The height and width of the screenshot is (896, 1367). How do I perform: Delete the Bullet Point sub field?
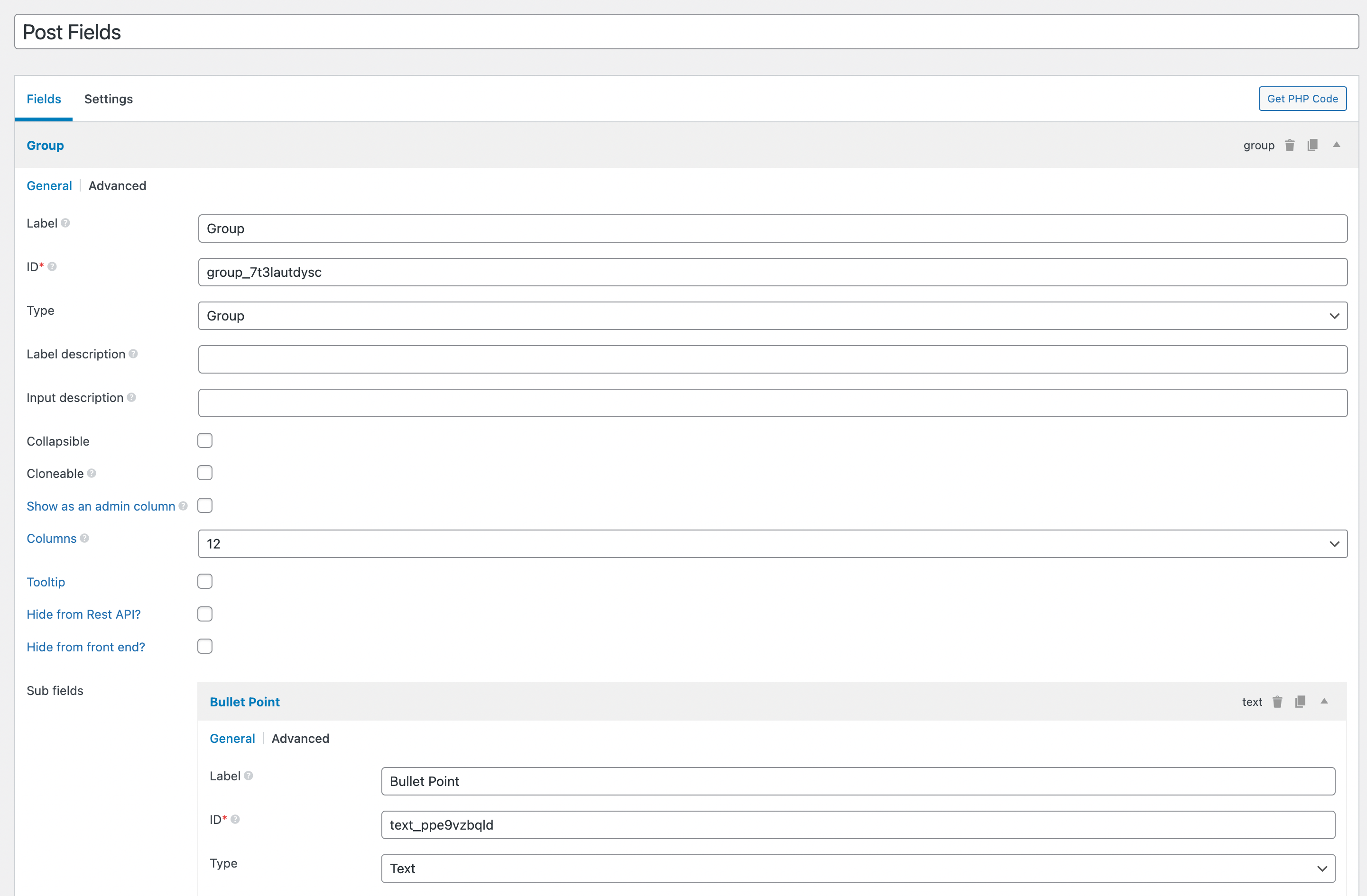1277,702
